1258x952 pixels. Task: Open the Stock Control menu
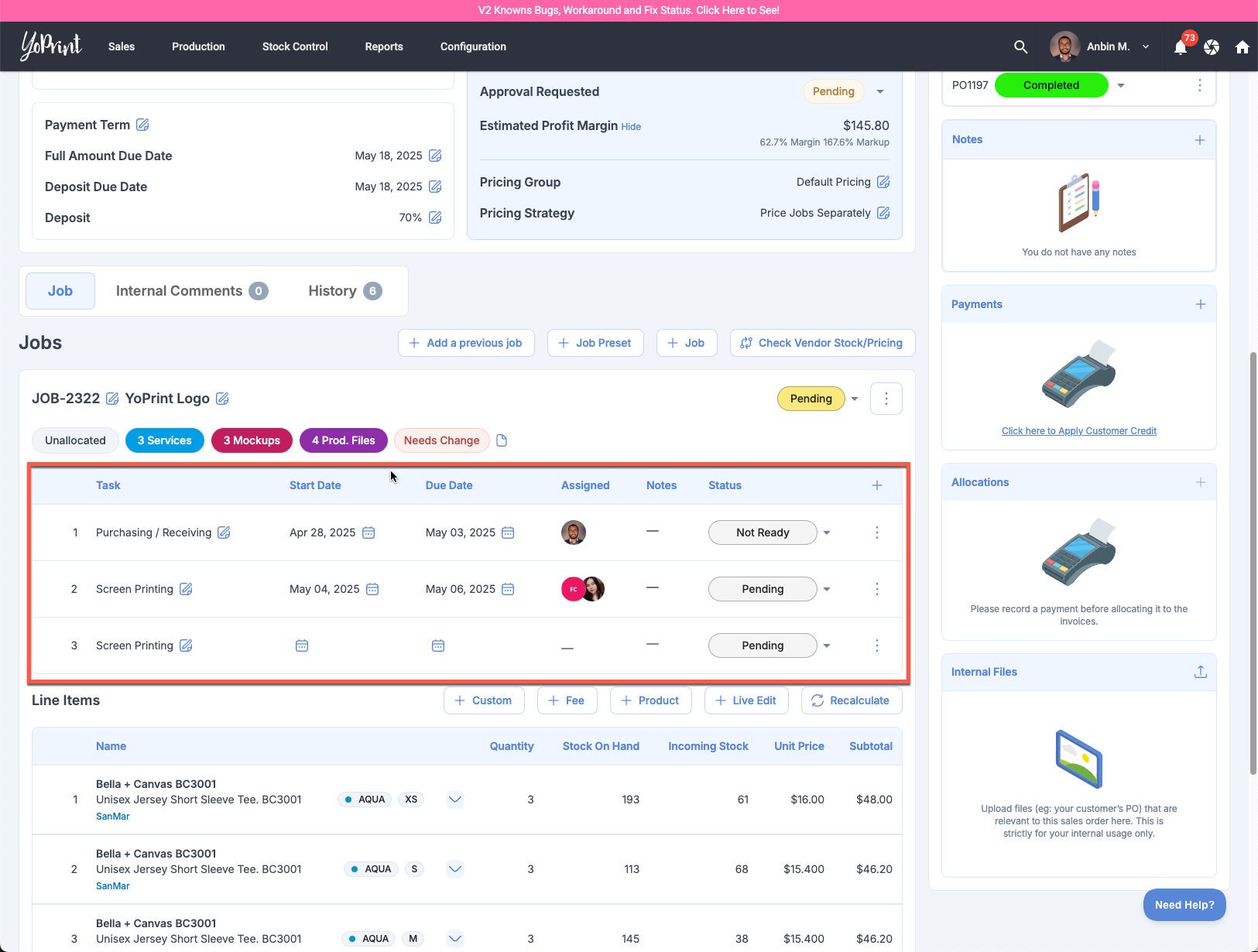[x=295, y=47]
